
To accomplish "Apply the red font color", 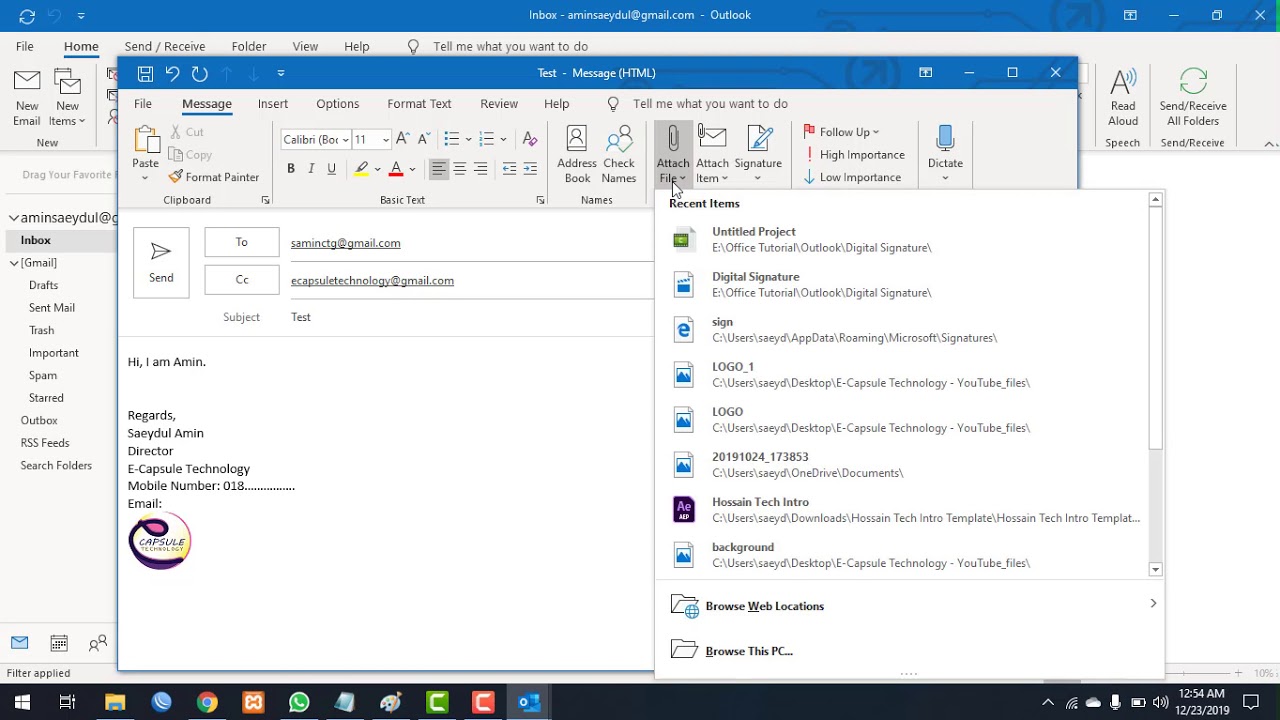I will tap(396, 169).
